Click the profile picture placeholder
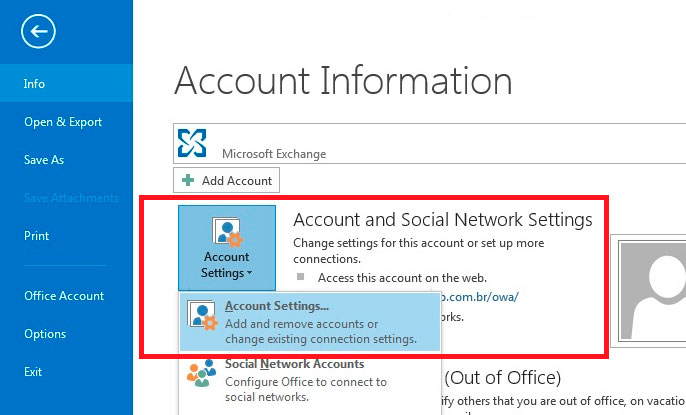The image size is (686, 415). (x=653, y=291)
